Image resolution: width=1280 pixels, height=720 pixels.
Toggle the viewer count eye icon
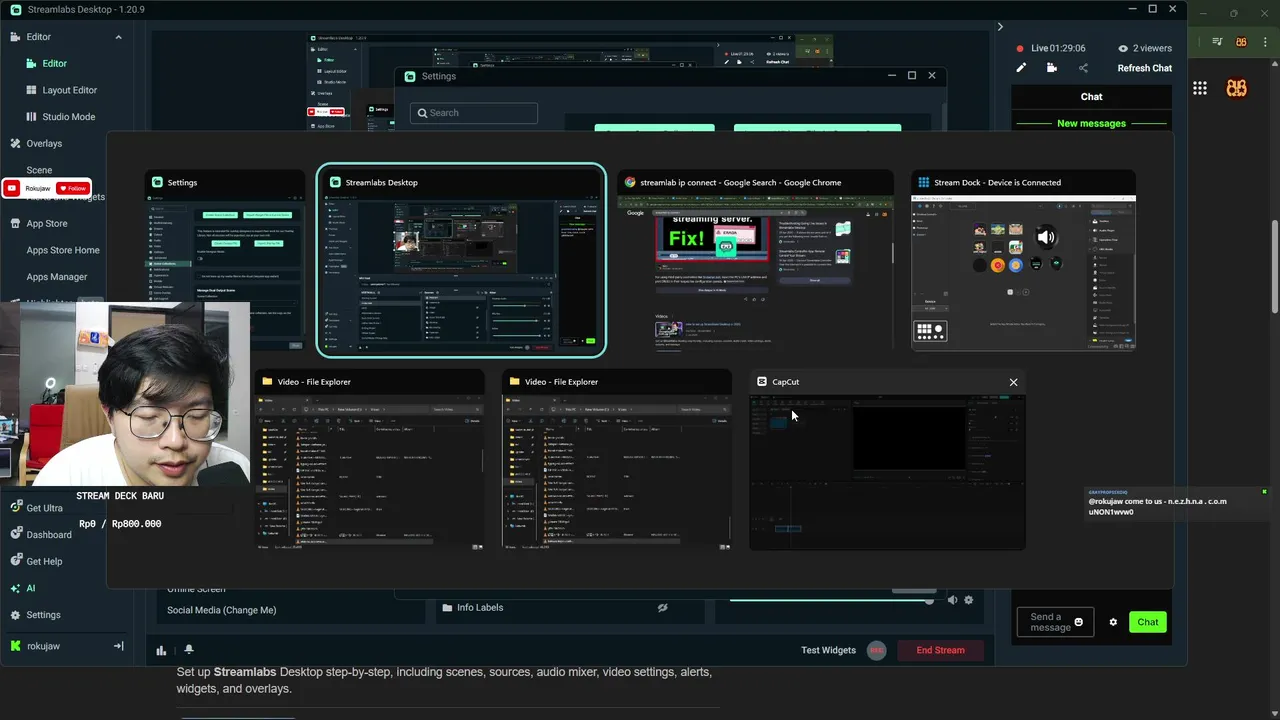point(1123,48)
